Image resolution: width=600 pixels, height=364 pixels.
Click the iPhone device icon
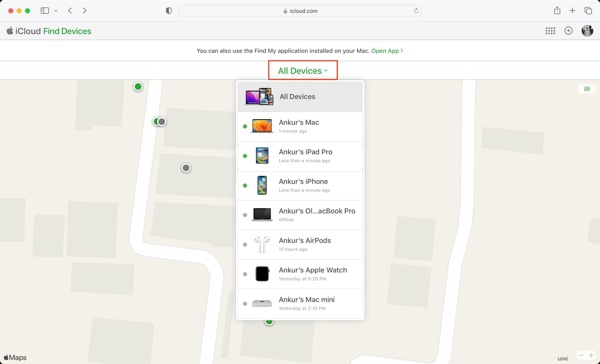point(262,185)
